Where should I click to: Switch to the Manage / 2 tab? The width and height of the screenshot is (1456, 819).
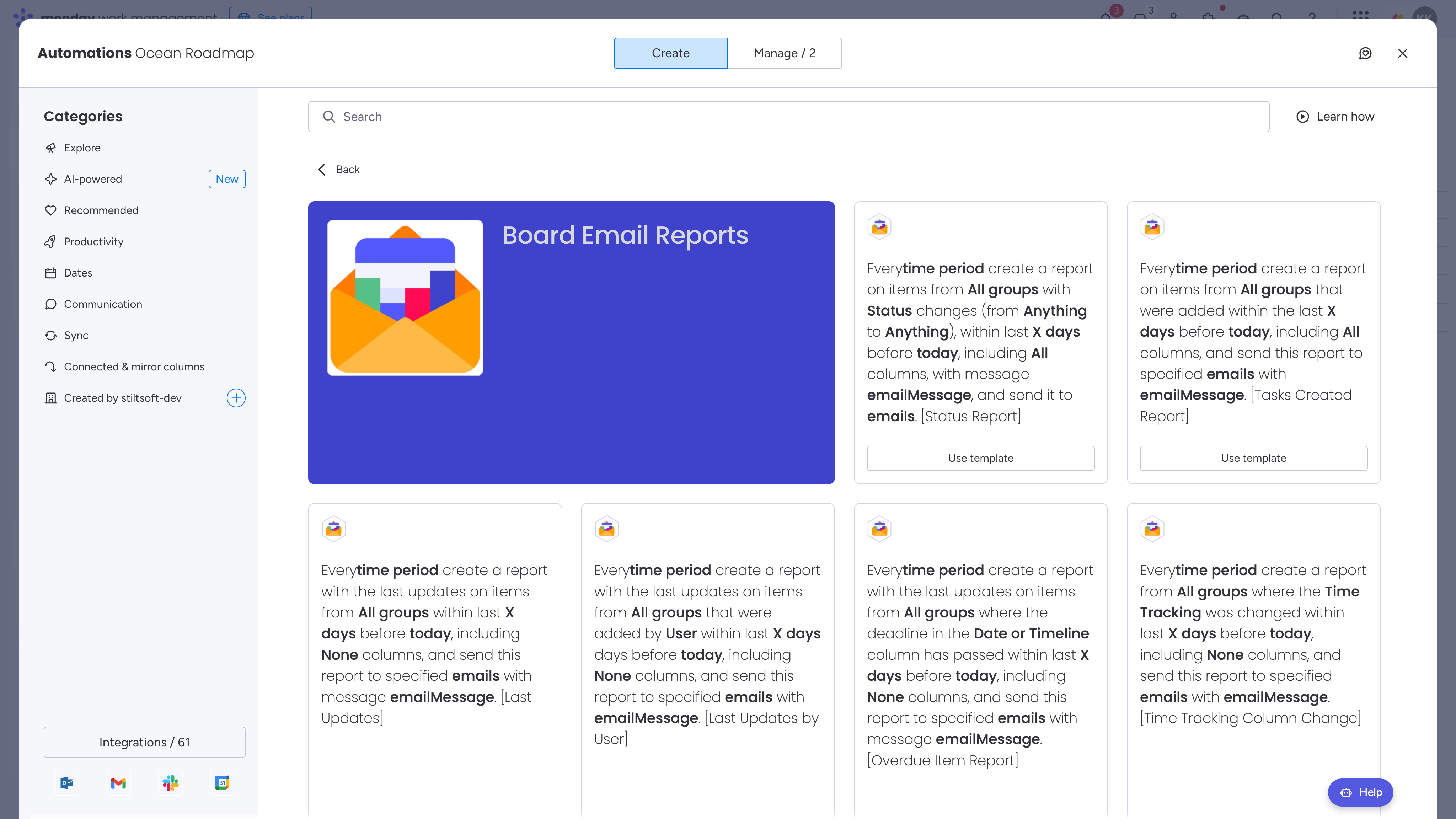[x=784, y=53]
